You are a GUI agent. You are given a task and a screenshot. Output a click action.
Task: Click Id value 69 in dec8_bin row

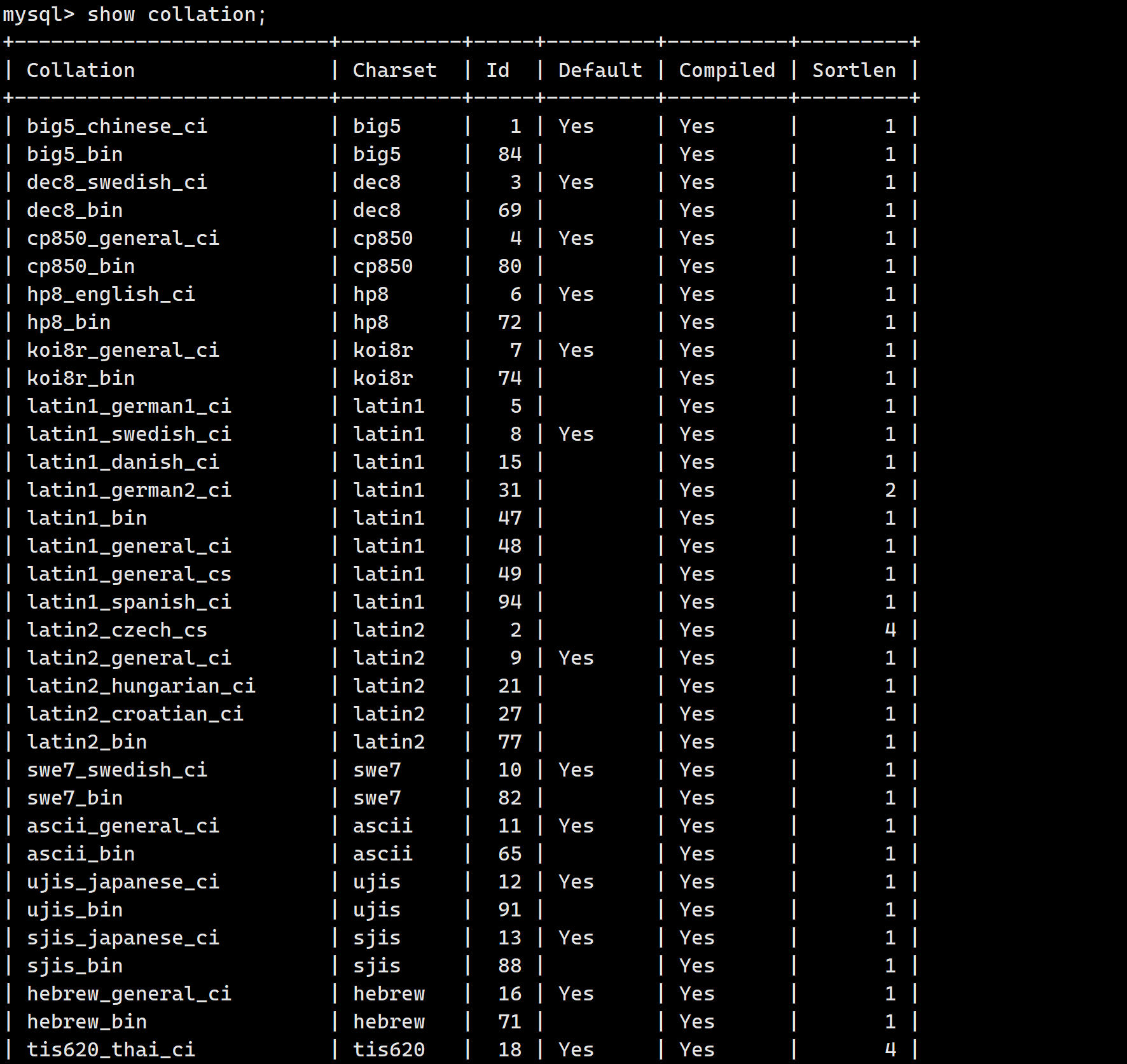pos(510,210)
